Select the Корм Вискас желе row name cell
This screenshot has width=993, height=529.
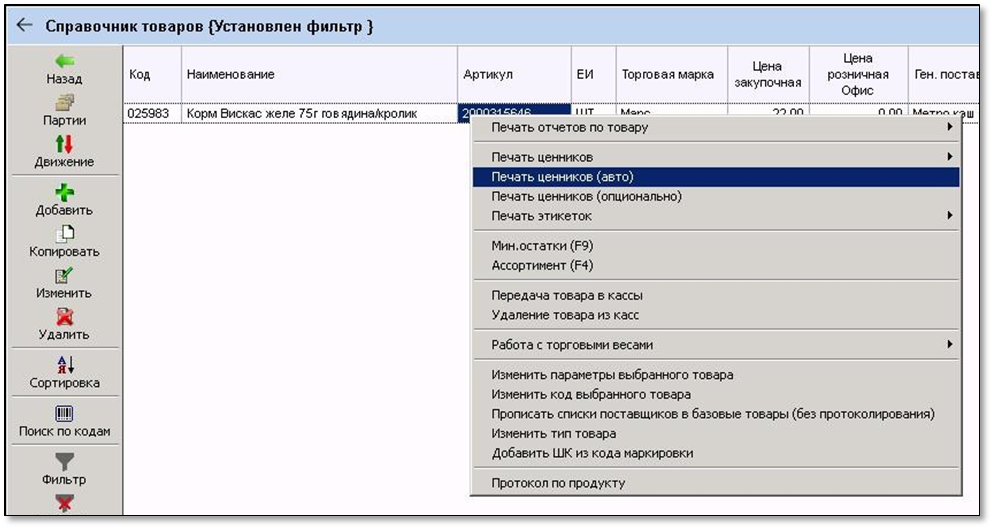pos(301,114)
